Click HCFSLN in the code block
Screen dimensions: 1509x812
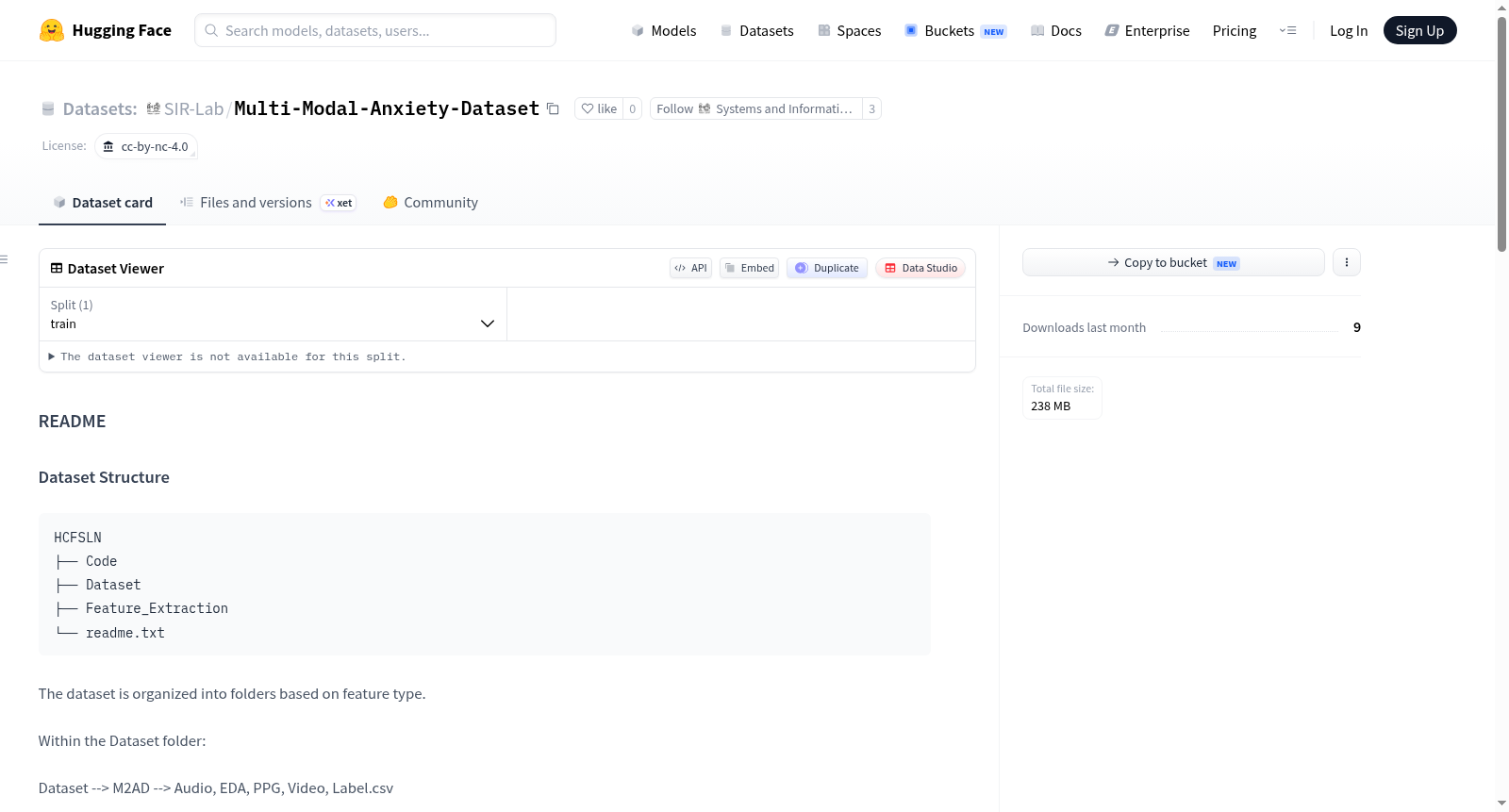(x=77, y=538)
